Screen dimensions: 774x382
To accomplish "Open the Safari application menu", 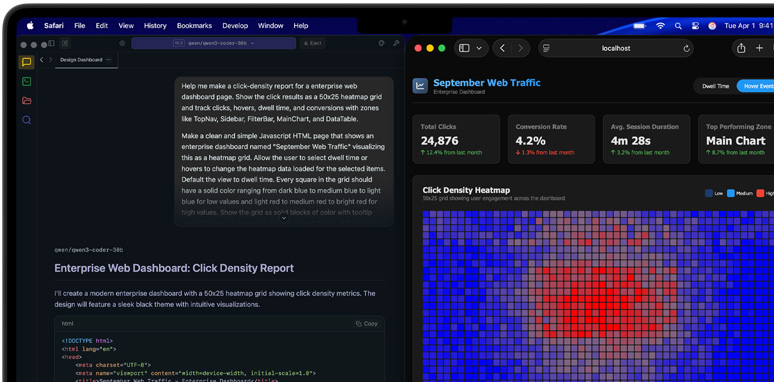I will click(54, 26).
